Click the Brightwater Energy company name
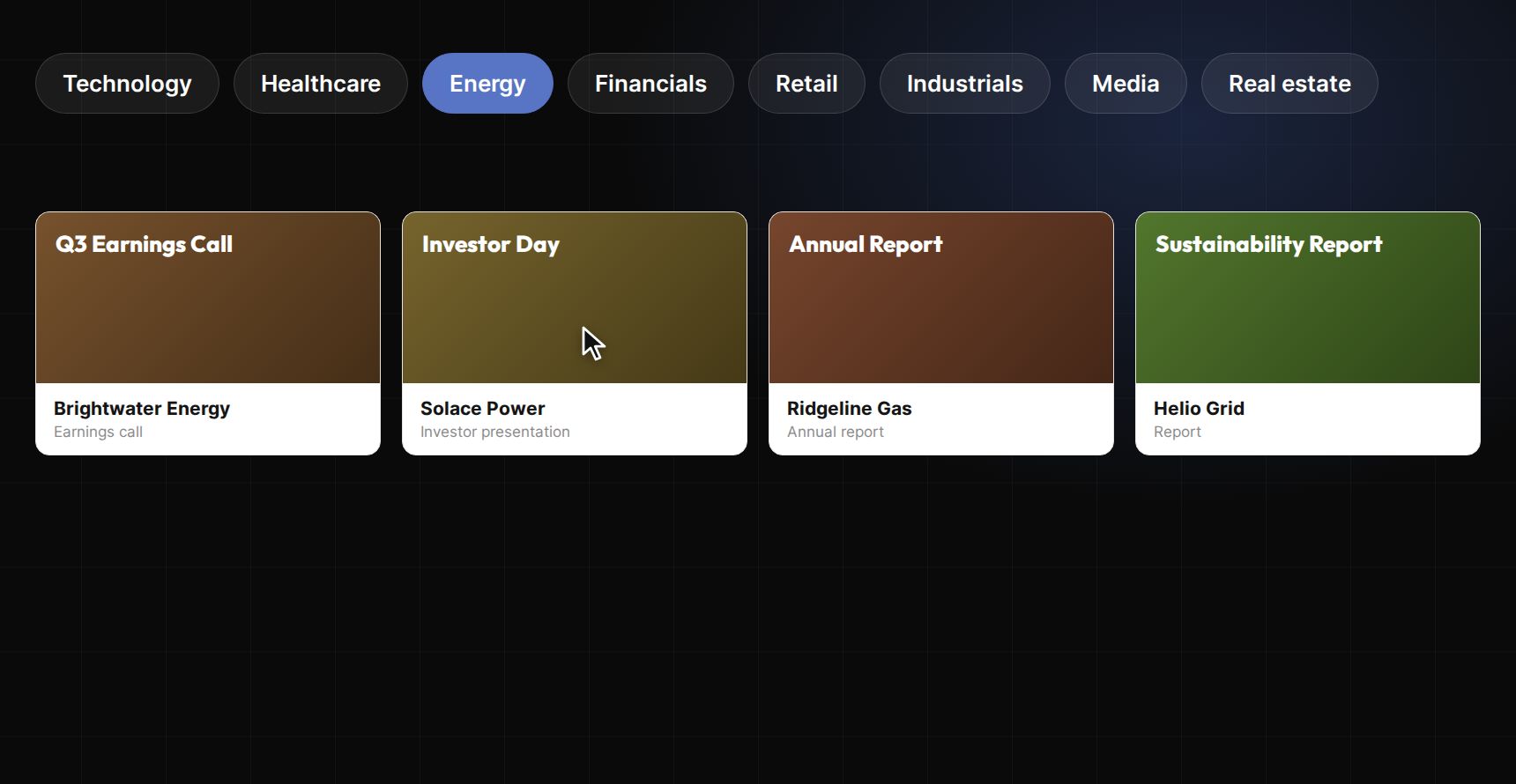Viewport: 1516px width, 784px height. [x=142, y=409]
